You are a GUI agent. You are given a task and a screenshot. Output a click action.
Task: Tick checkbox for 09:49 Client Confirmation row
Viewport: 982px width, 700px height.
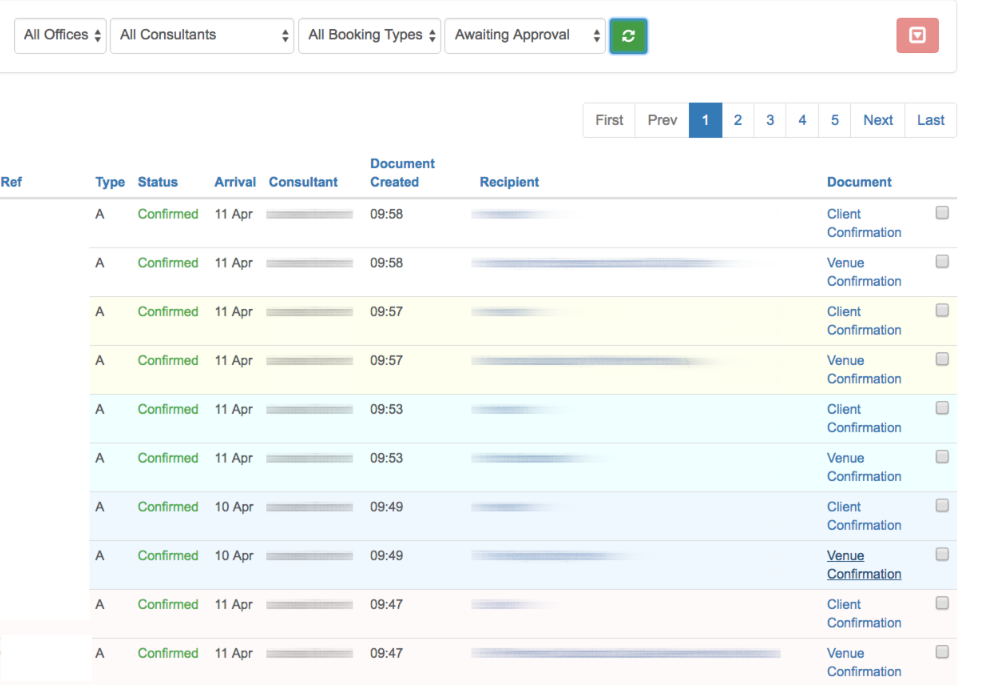tap(942, 506)
